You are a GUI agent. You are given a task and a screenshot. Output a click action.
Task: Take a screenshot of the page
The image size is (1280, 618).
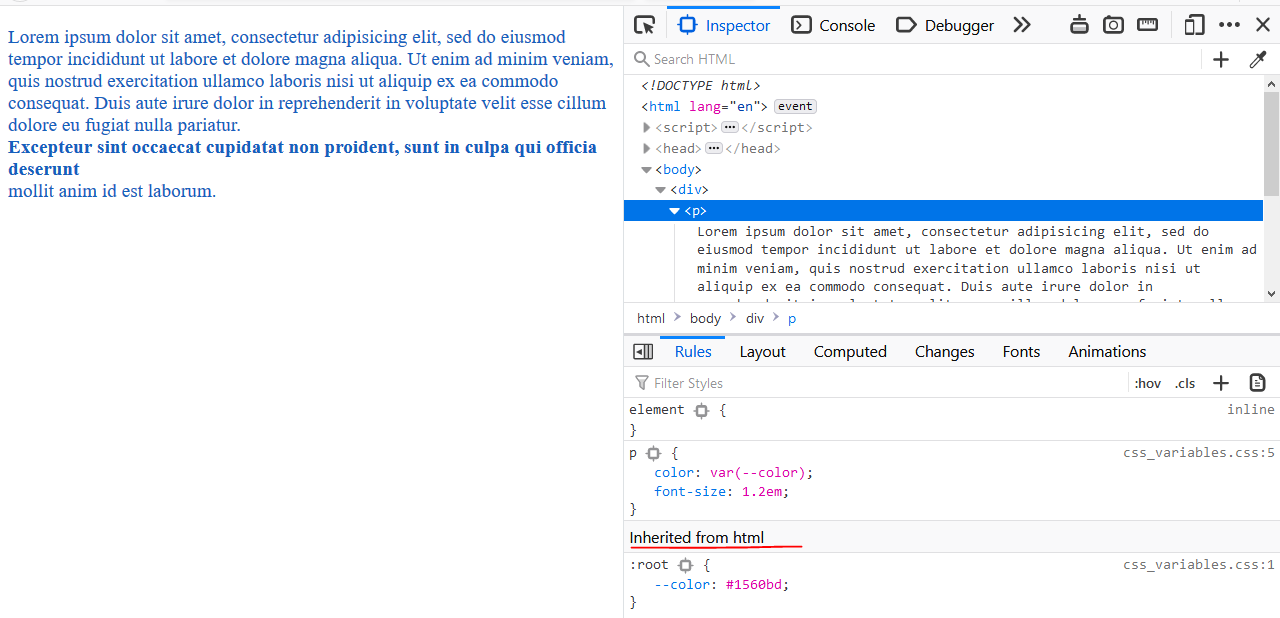(1113, 24)
